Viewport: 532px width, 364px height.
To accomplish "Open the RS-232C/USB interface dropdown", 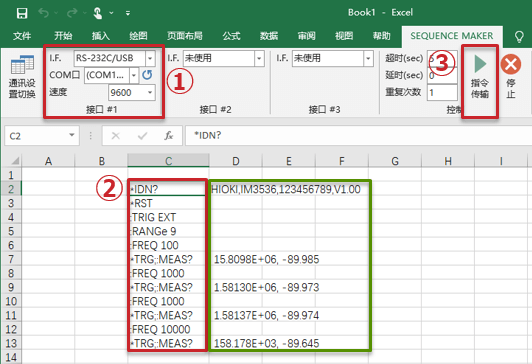I will [x=150, y=58].
